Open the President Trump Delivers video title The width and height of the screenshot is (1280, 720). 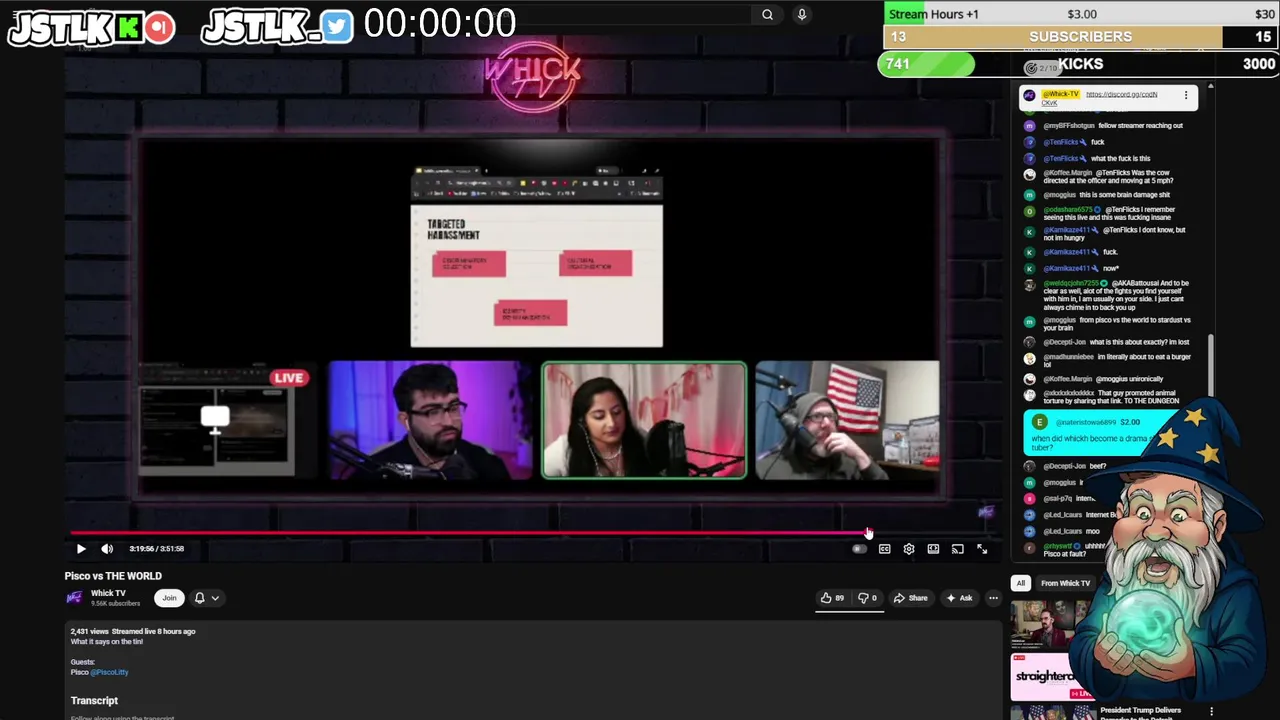pos(1141,714)
